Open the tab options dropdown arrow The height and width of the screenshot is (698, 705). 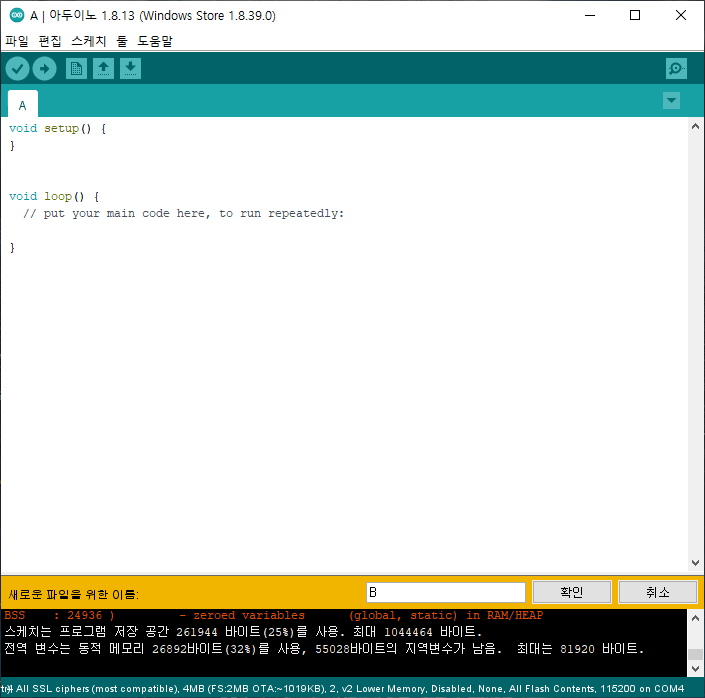671,101
